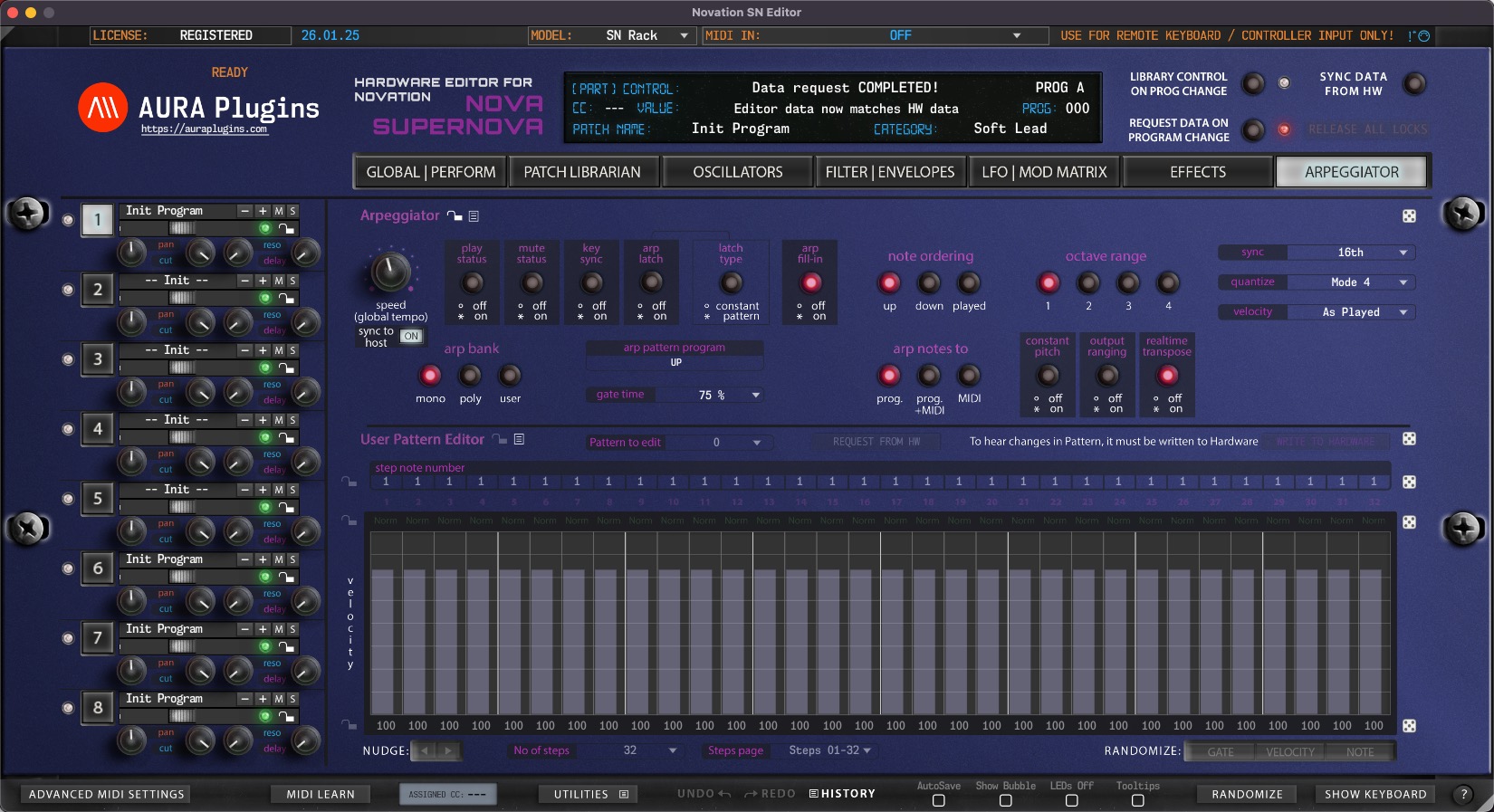Solo part 3 using the S button

[x=292, y=350]
